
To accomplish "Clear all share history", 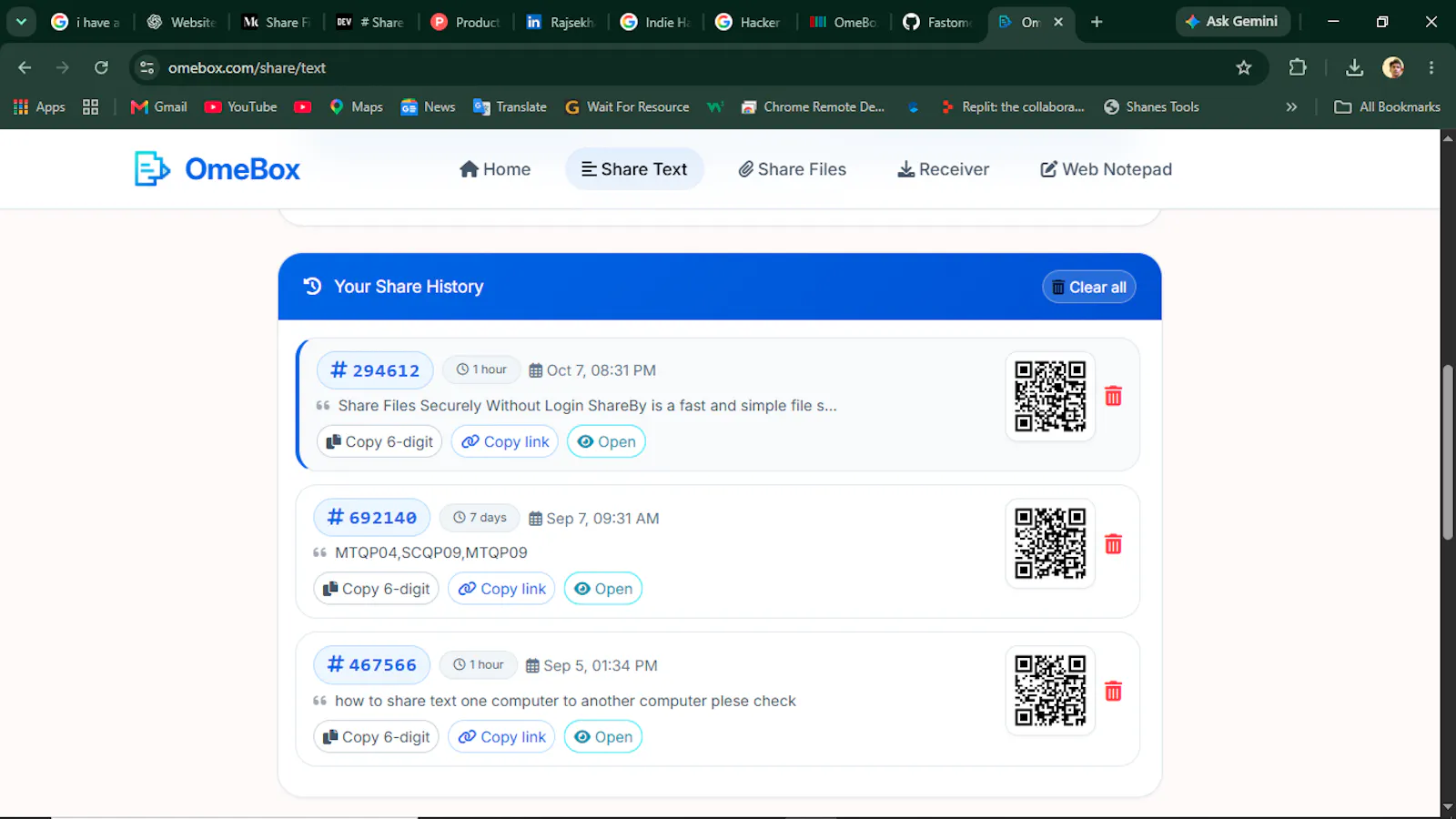I will [x=1089, y=287].
